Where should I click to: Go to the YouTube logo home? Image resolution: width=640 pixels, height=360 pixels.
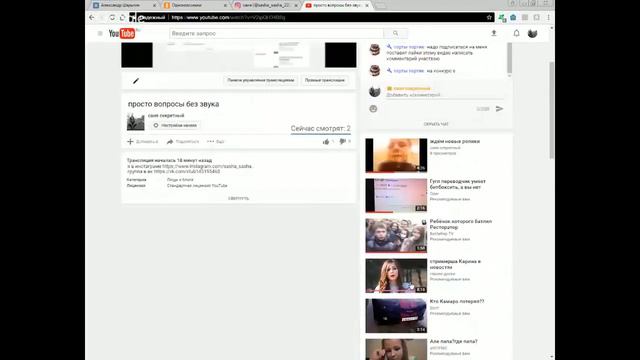122,33
